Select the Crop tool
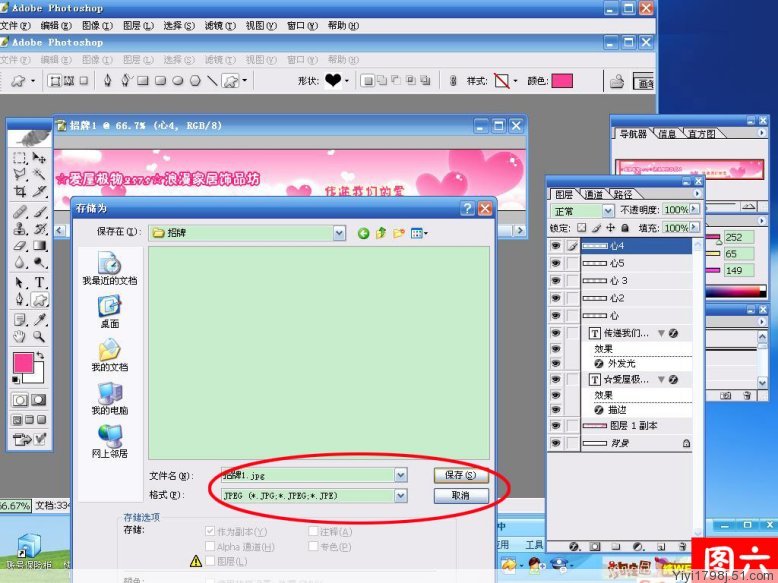Screen dimensions: 778x583 pyautogui.click(x=19, y=191)
